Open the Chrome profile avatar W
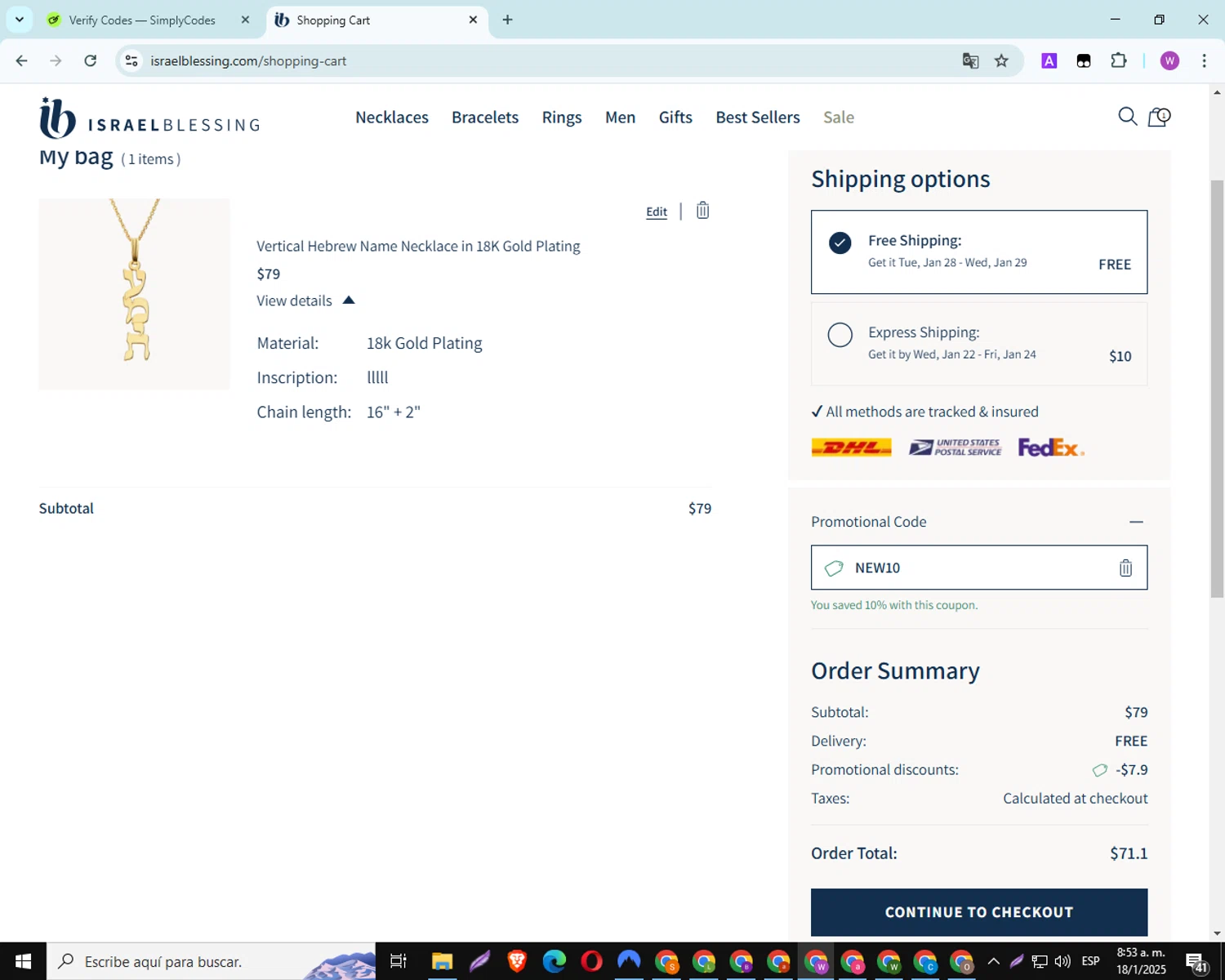Screen dimensions: 1225x980 1169,60
